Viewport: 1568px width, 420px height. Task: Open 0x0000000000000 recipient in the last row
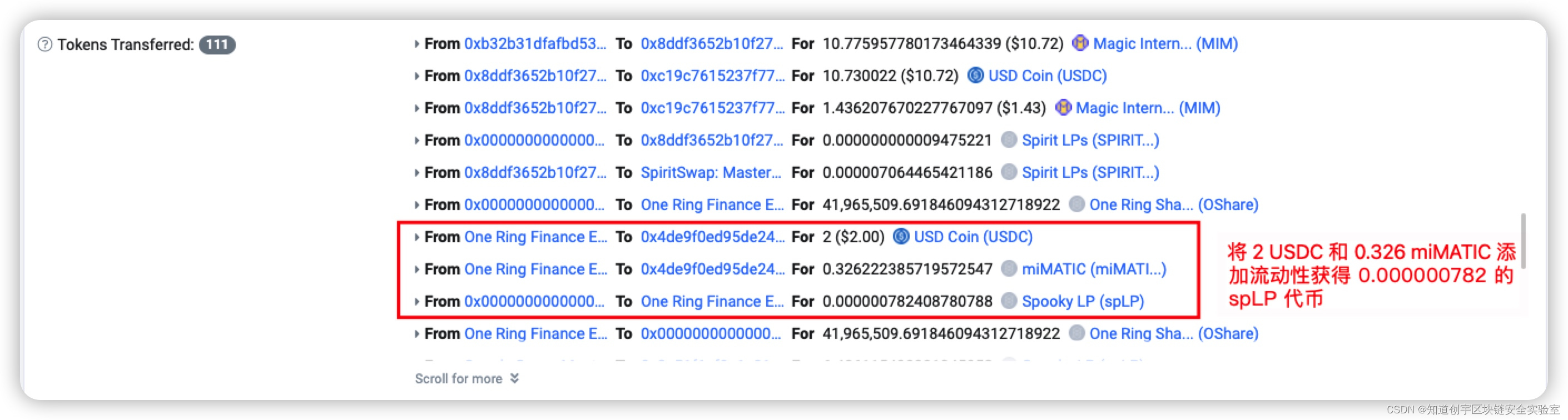point(711,334)
